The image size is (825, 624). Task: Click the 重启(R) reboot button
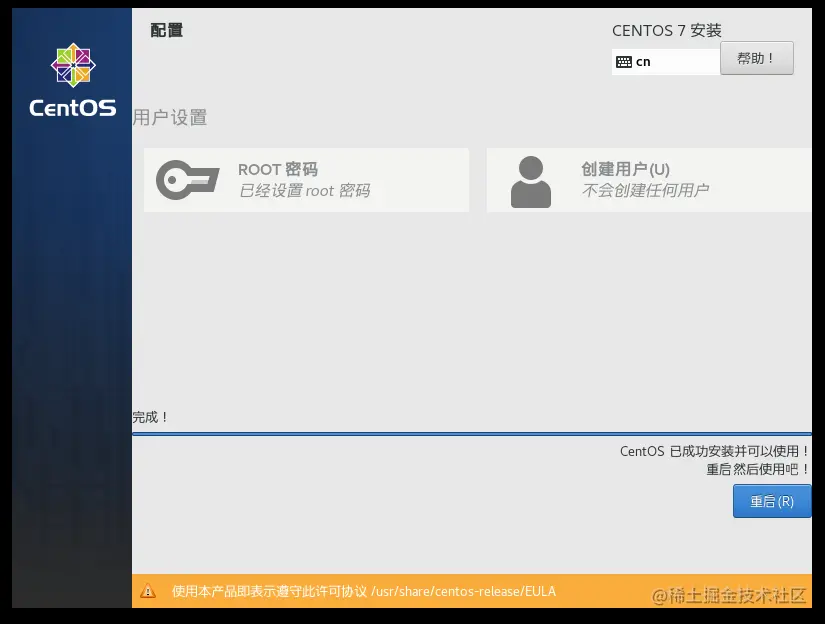[771, 501]
